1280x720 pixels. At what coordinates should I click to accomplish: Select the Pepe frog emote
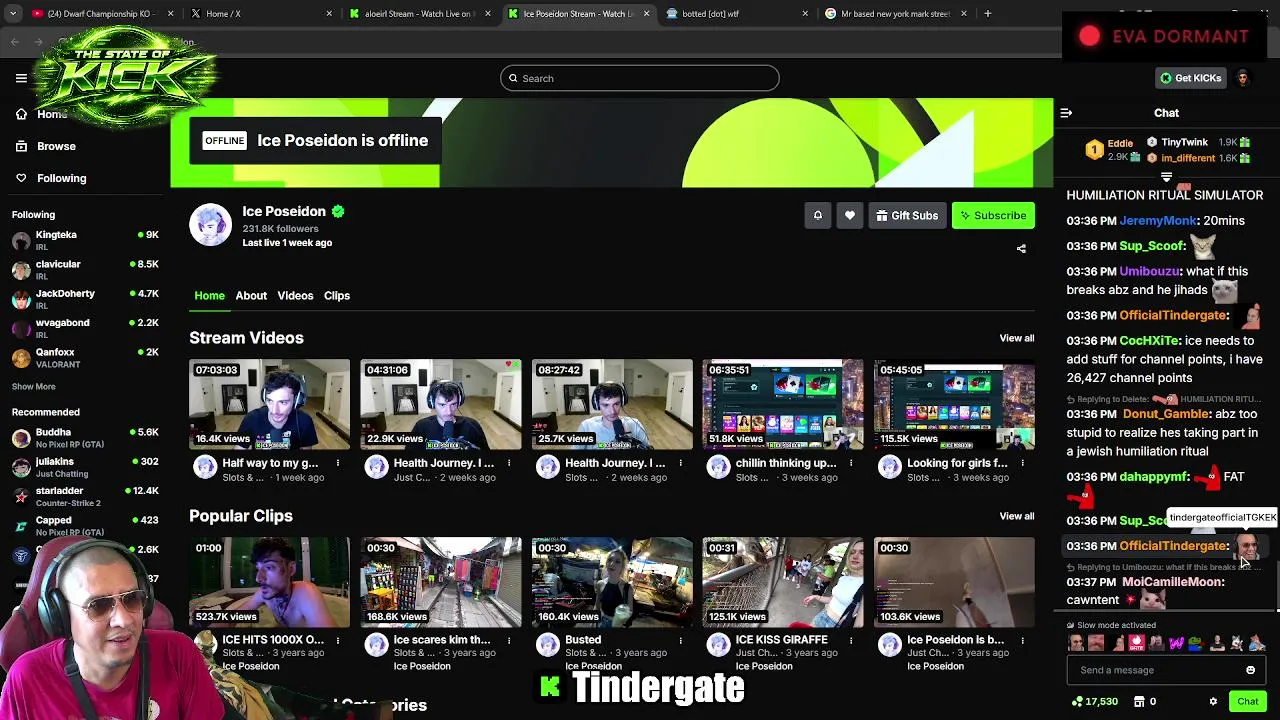(x=1196, y=643)
